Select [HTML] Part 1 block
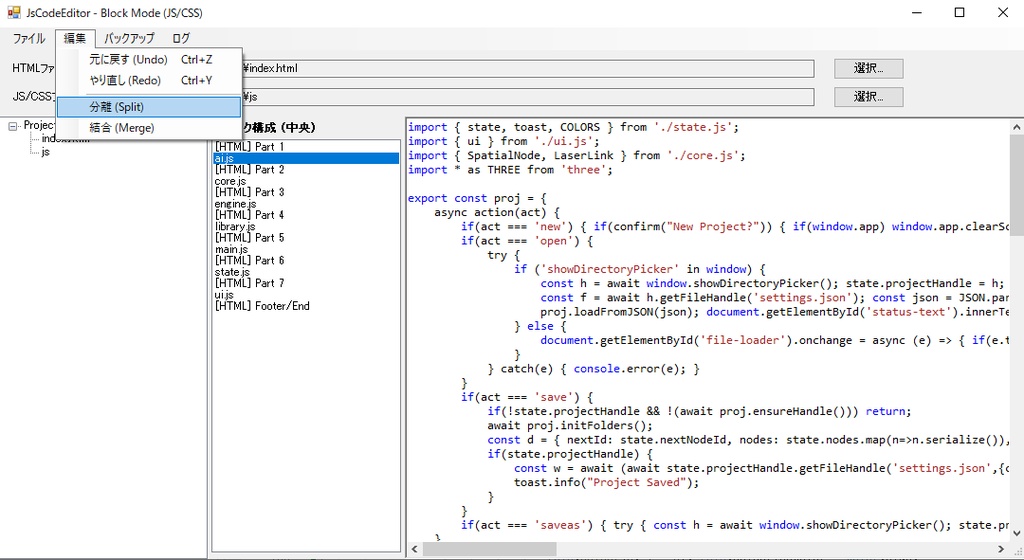 click(306, 147)
